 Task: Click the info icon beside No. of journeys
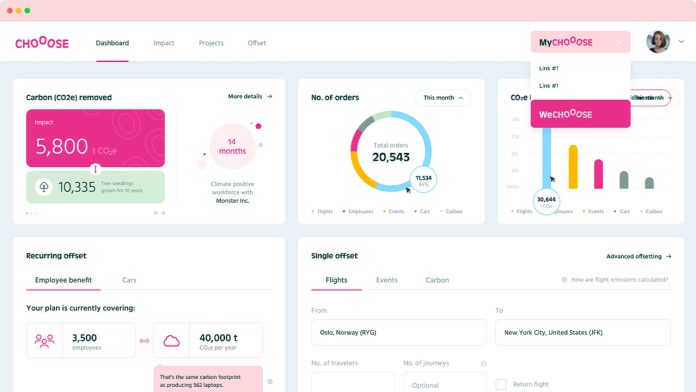[483, 363]
